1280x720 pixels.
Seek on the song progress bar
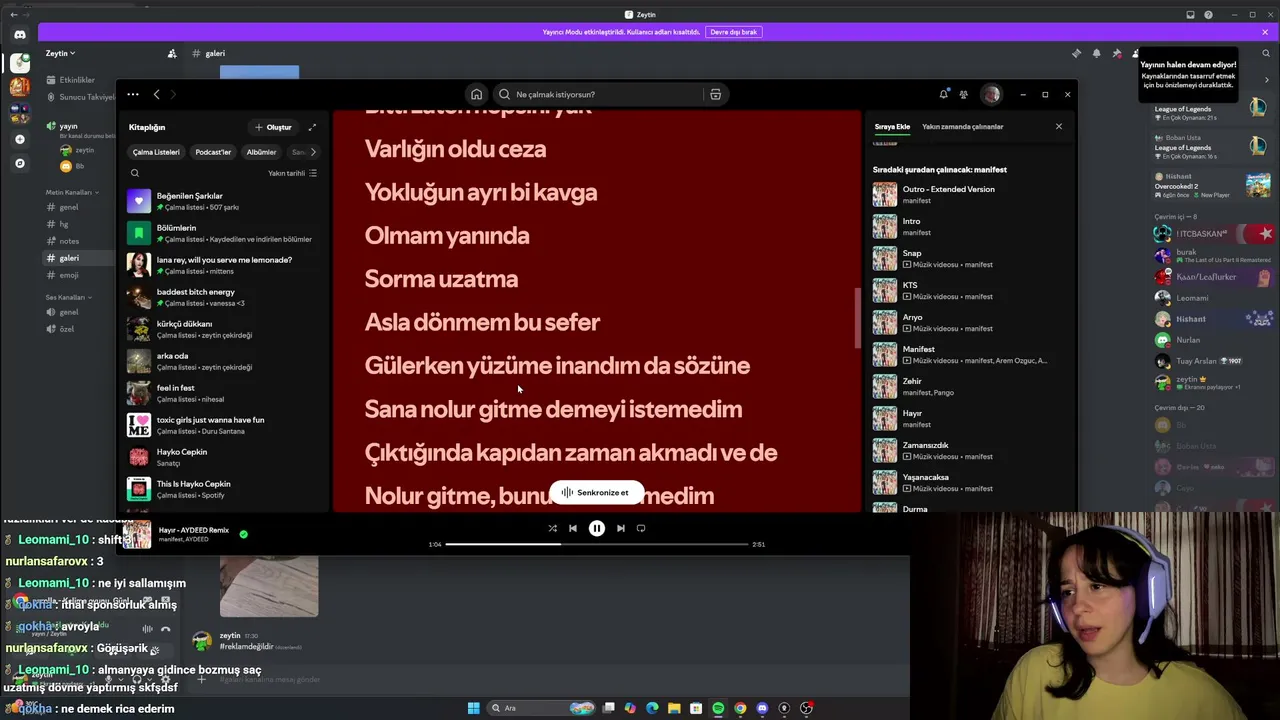(597, 544)
